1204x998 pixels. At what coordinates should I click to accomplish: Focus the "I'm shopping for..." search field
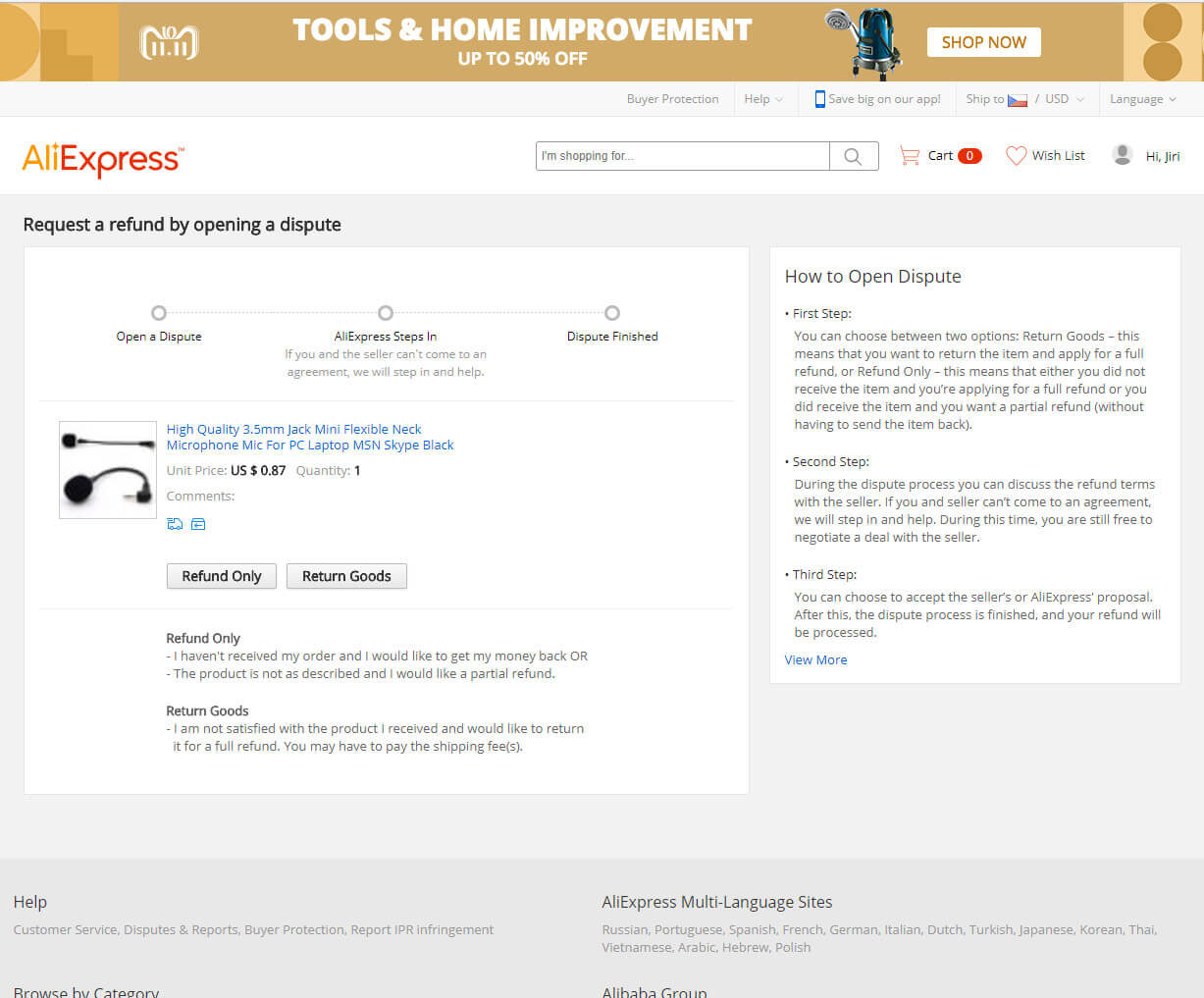[x=682, y=156]
